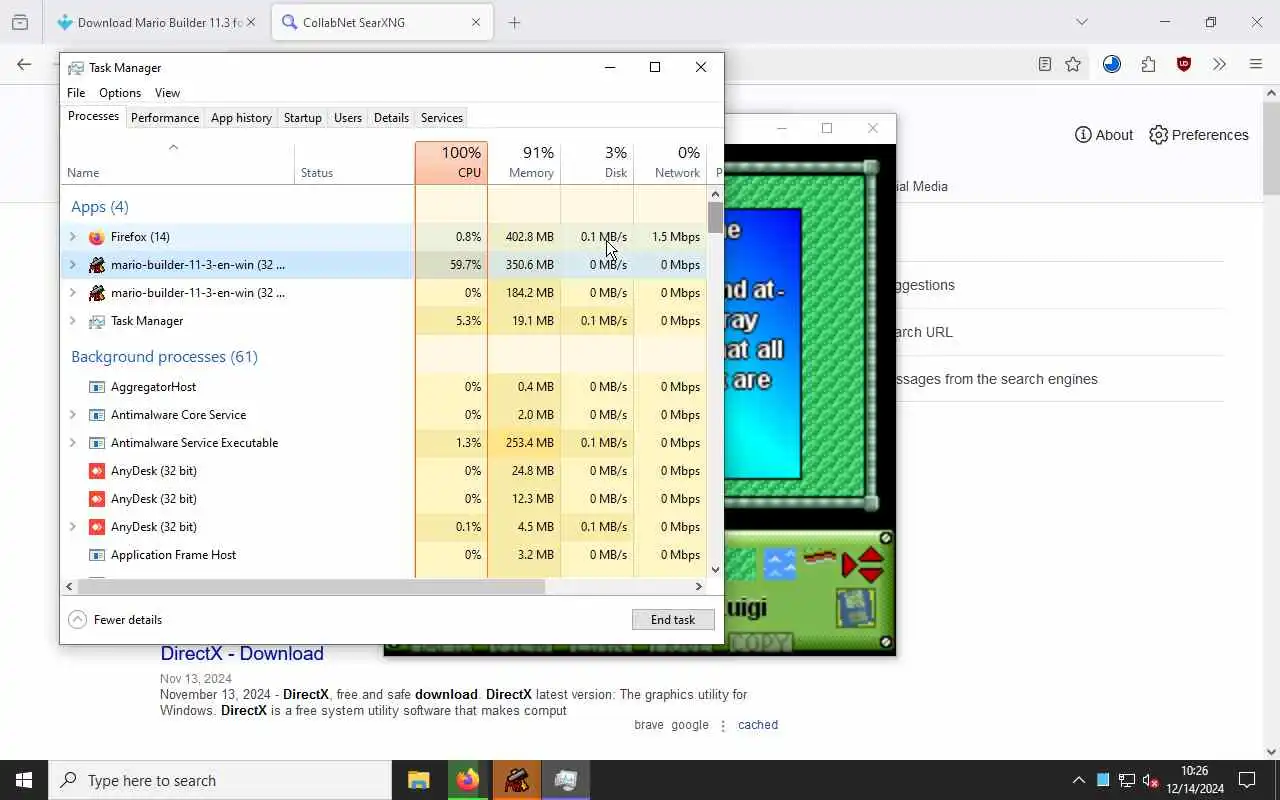Click the first mario-builder process icon
This screenshot has height=800, width=1280.
96,265
